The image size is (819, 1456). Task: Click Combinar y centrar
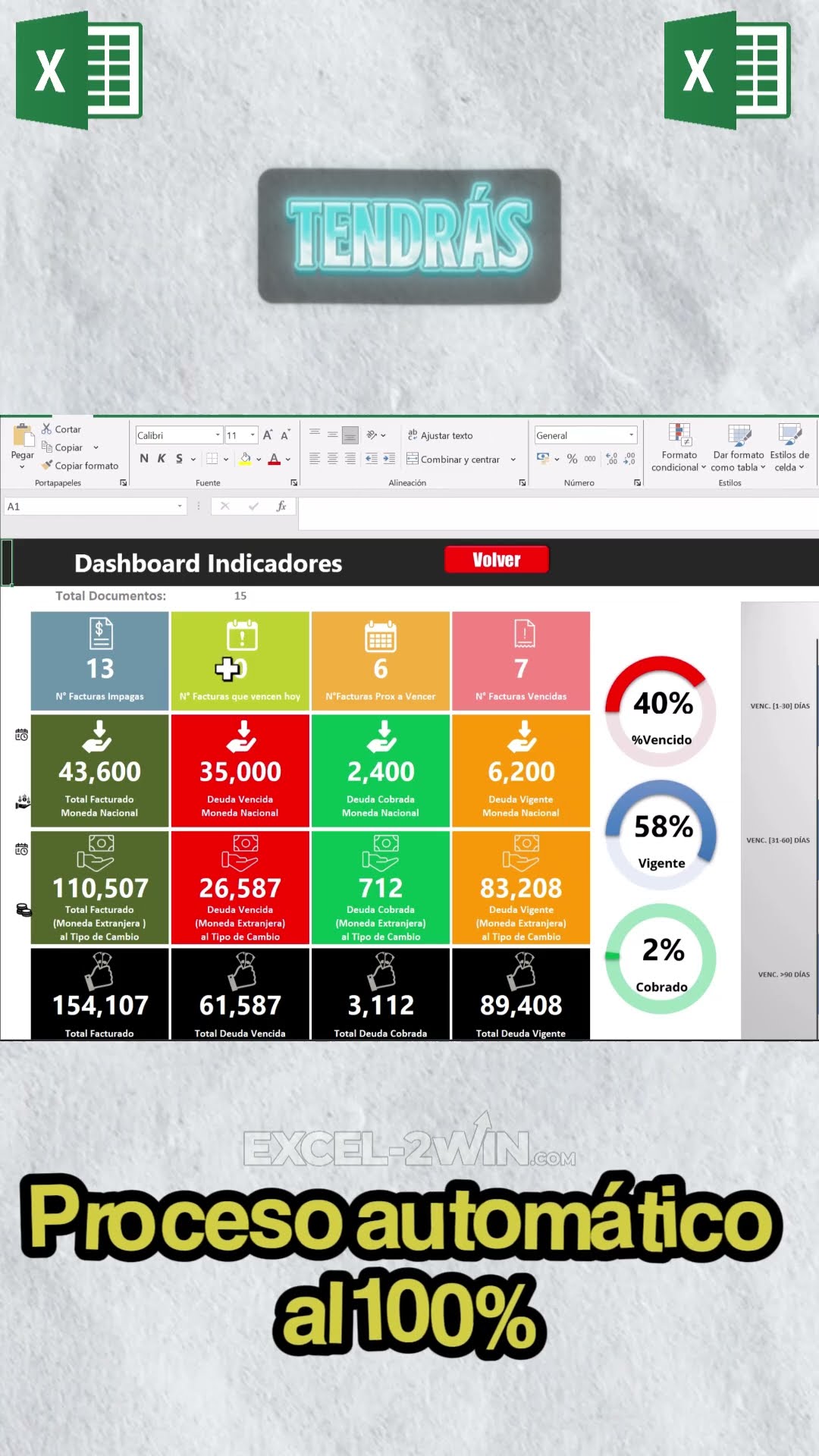click(453, 459)
